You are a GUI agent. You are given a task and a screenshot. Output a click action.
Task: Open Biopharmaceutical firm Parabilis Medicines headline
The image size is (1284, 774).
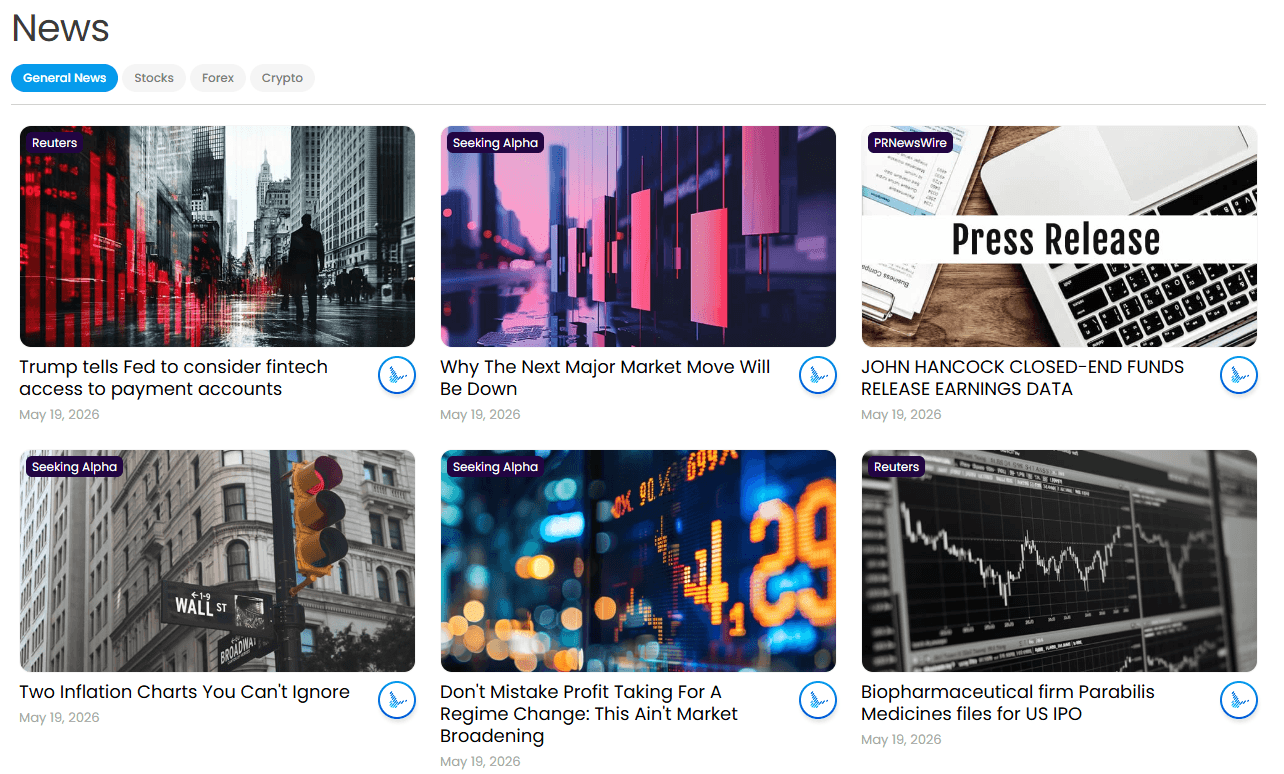1008,703
